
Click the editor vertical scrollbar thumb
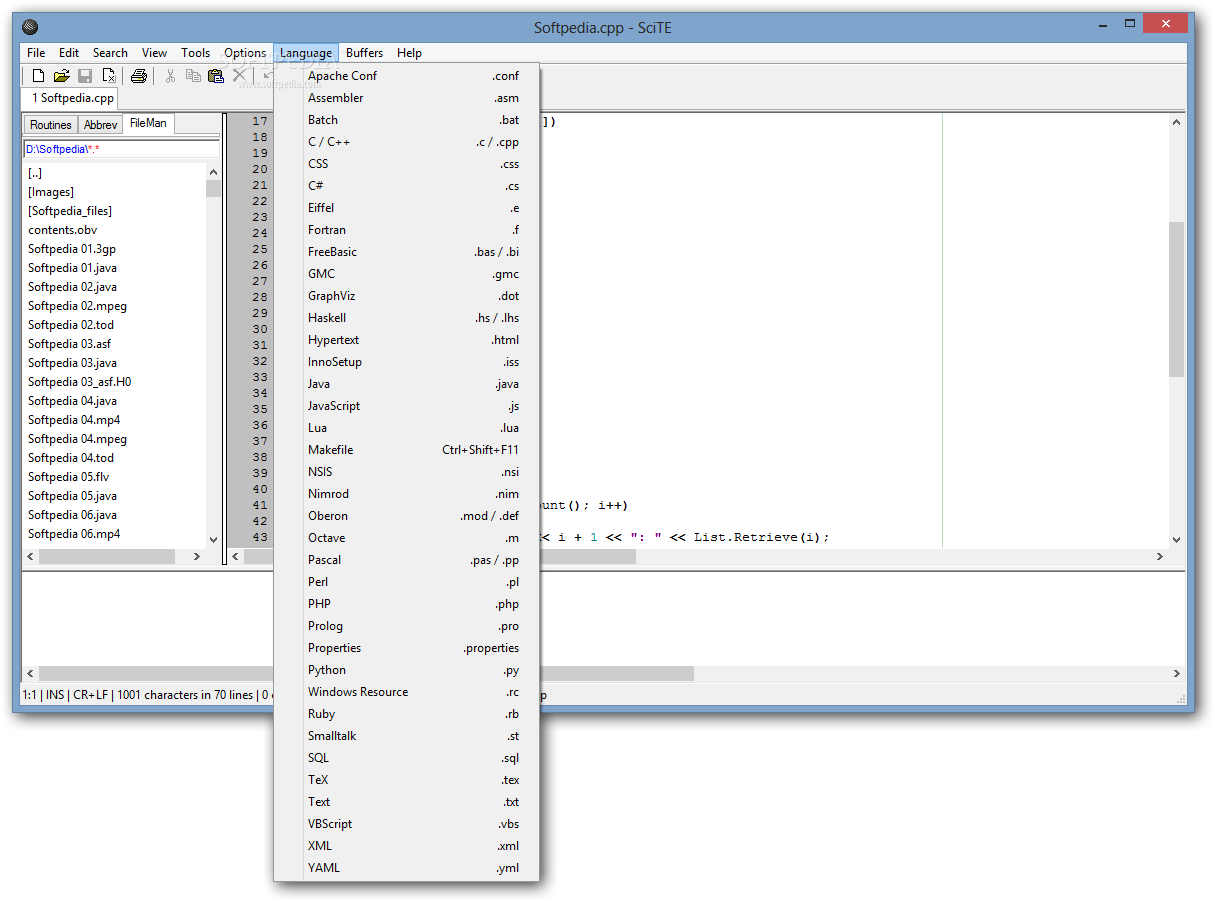(x=1177, y=300)
